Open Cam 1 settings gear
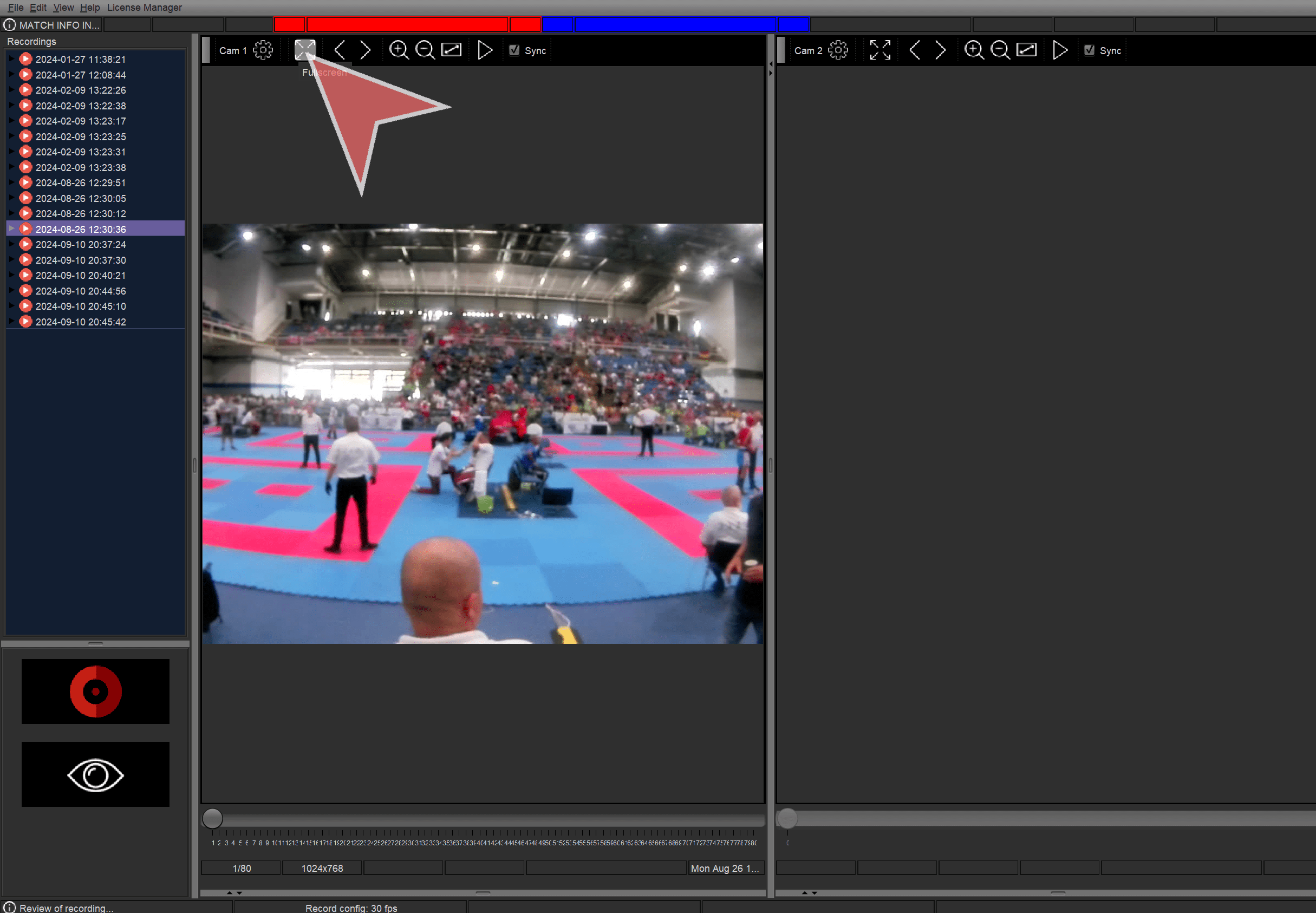This screenshot has width=1316, height=913. click(263, 50)
